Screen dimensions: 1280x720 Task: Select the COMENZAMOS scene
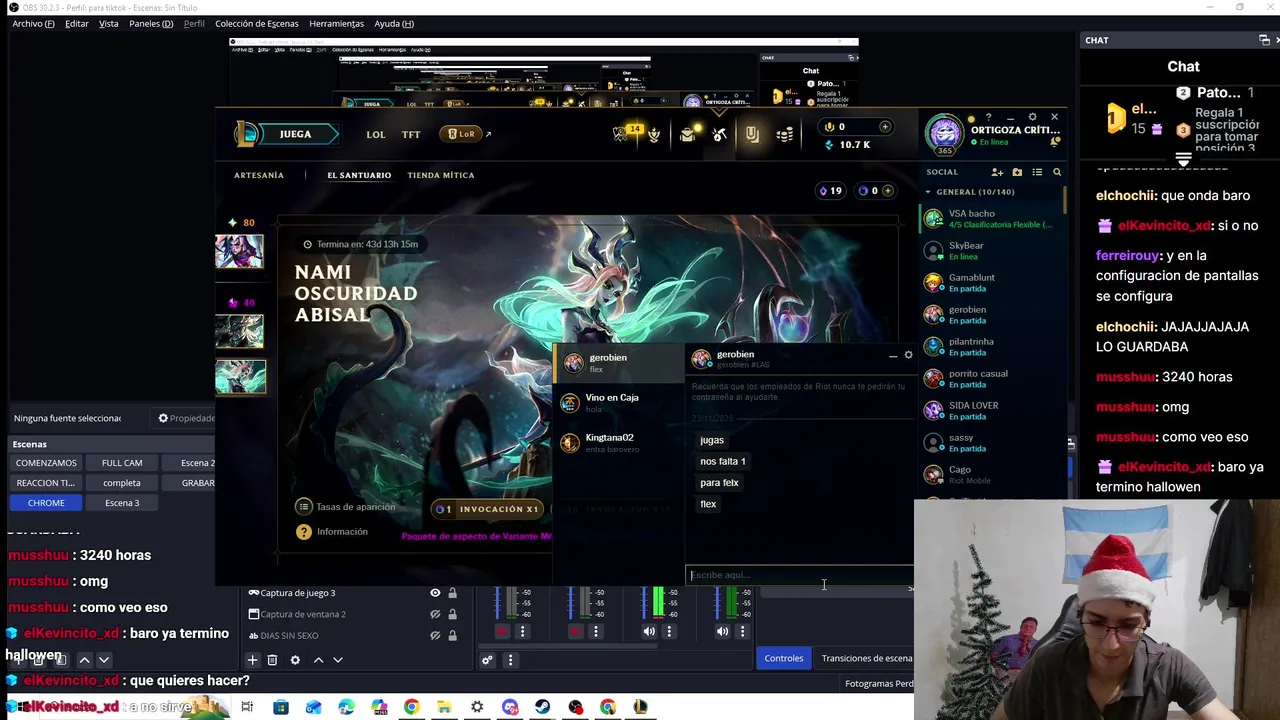(x=46, y=463)
